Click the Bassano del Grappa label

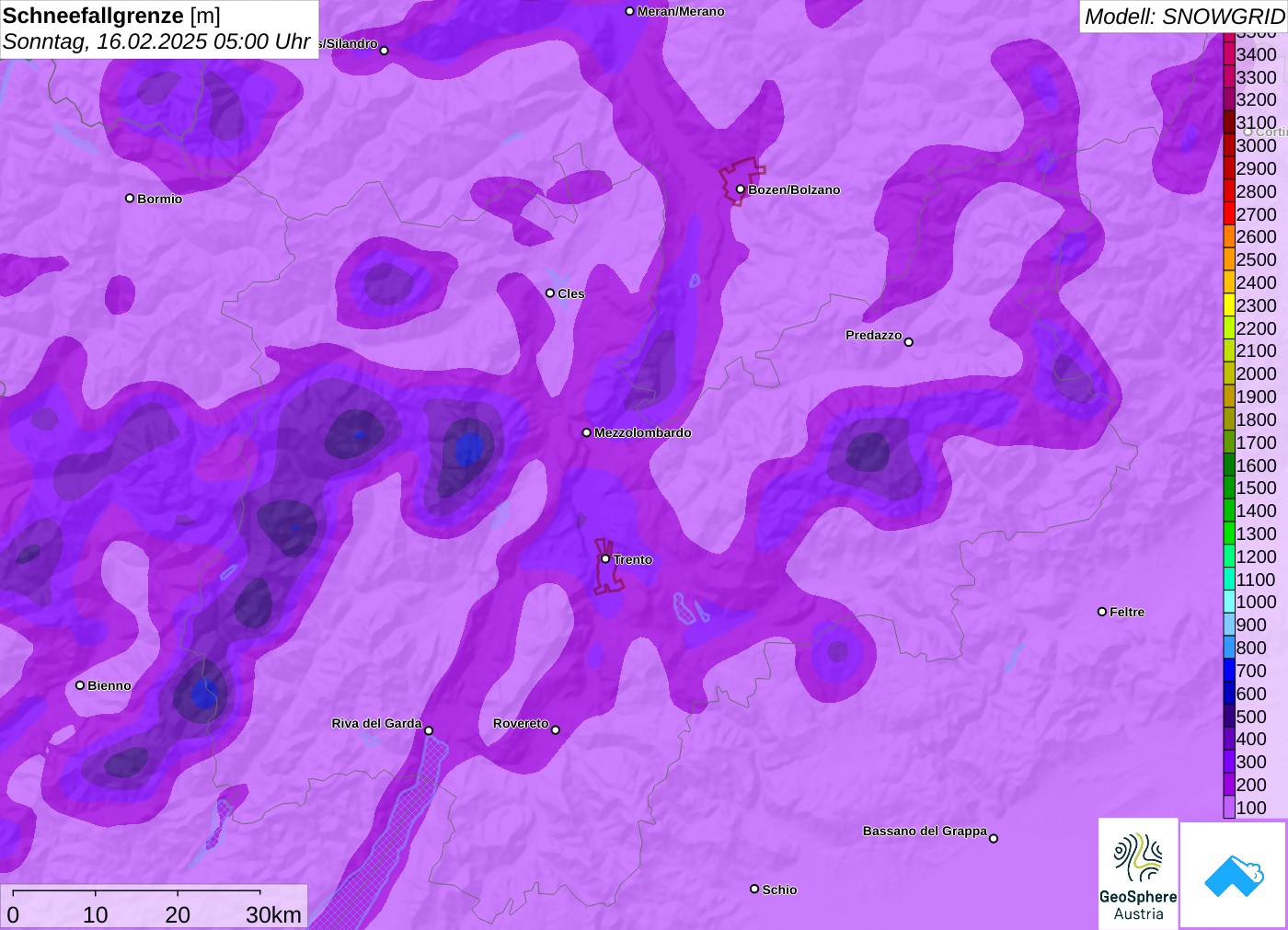tap(925, 831)
